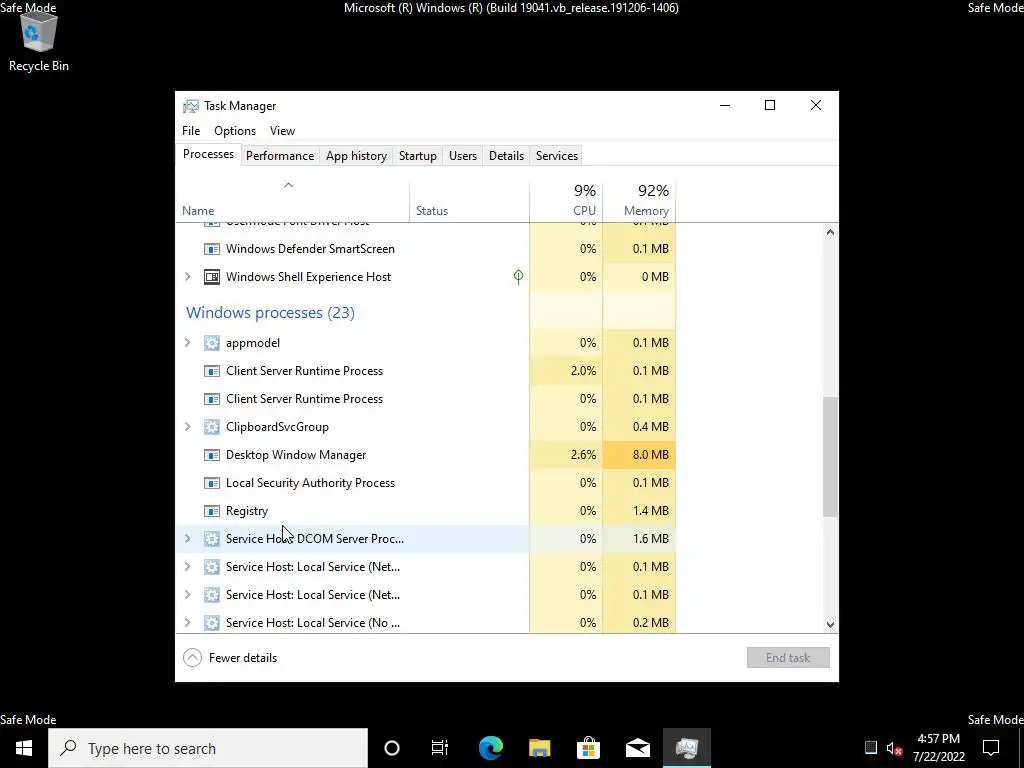This screenshot has width=1024, height=768.
Task: Open the File menu
Action: [x=191, y=131]
